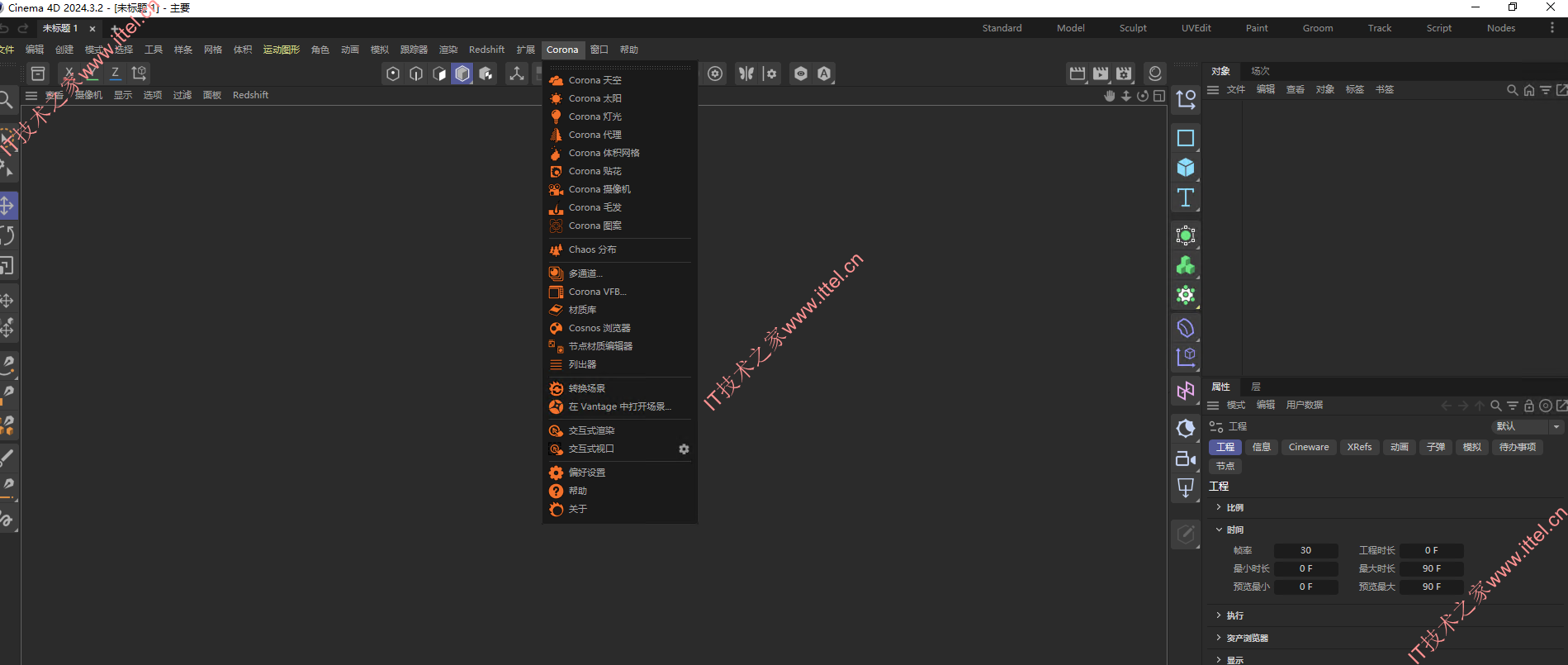Open the 层 tab in attributes panel
The height and width of the screenshot is (665, 1568).
click(1256, 387)
